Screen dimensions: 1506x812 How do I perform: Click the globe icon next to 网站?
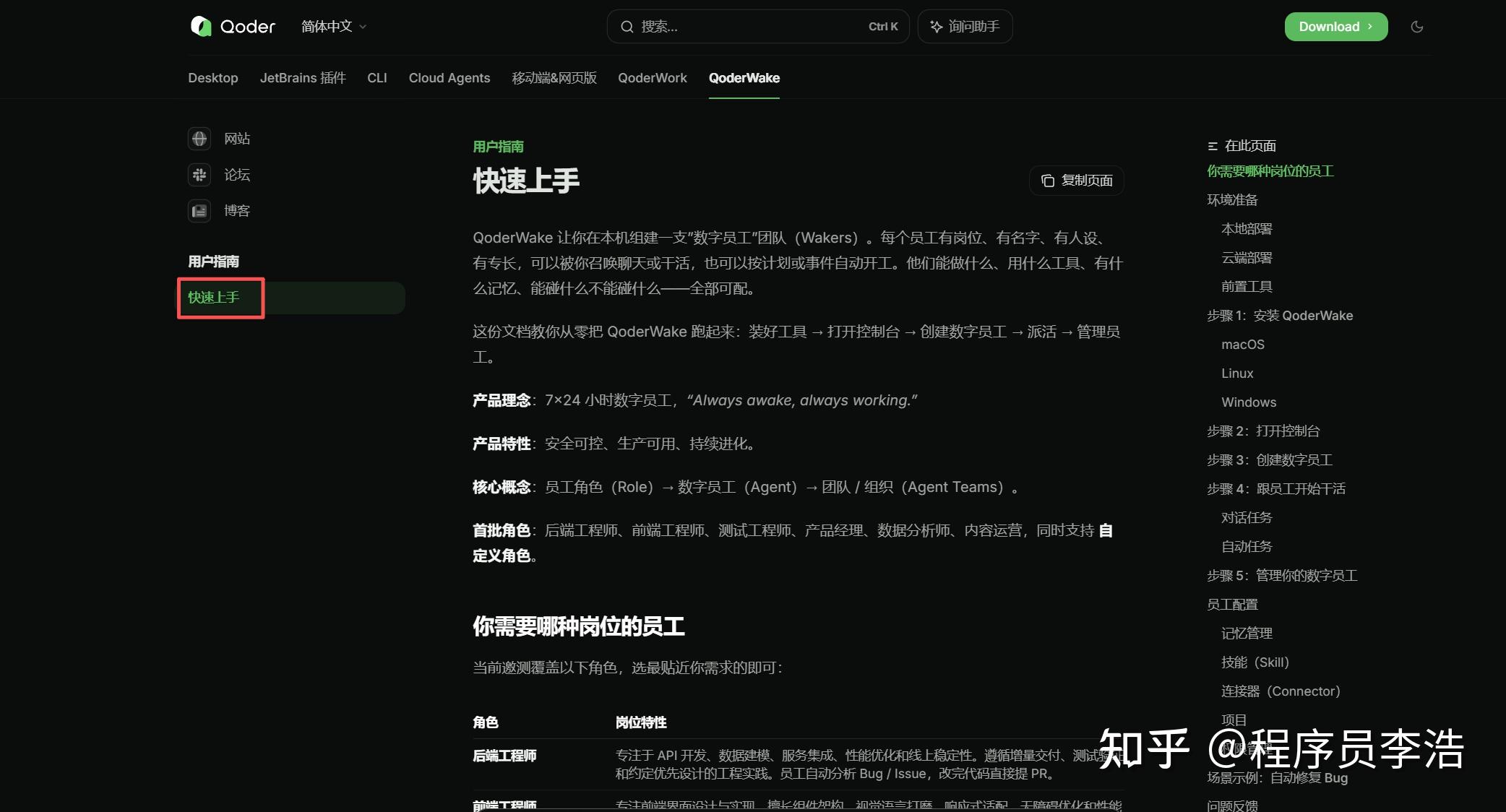(x=199, y=139)
